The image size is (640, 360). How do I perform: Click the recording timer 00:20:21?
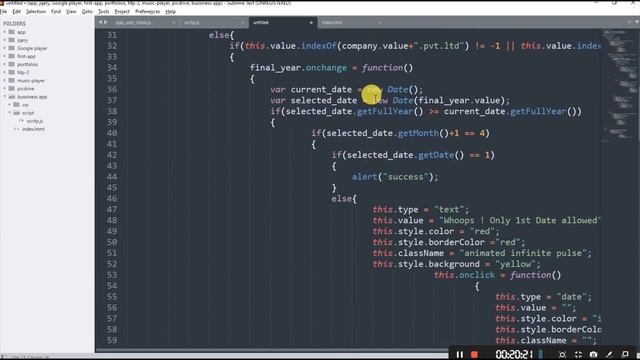(x=514, y=354)
